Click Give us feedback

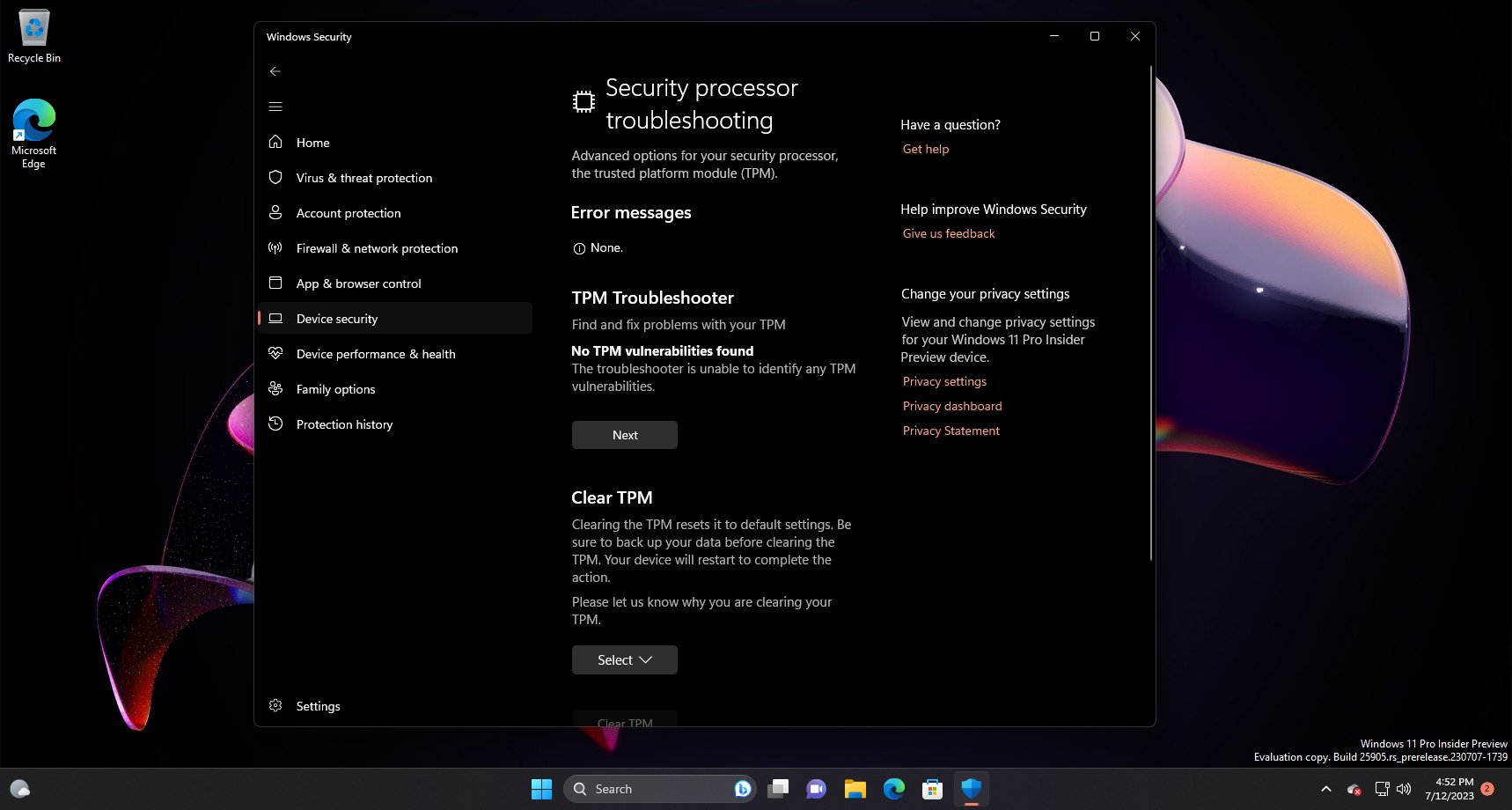click(x=949, y=232)
